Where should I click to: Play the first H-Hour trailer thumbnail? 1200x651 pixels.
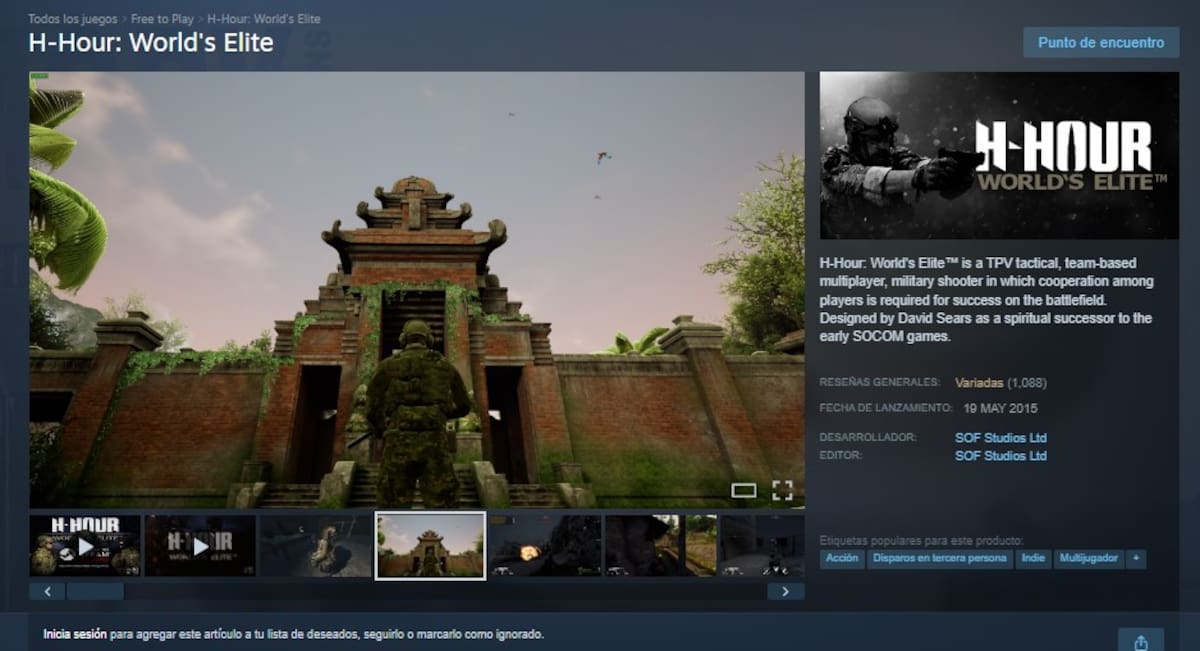(x=85, y=546)
